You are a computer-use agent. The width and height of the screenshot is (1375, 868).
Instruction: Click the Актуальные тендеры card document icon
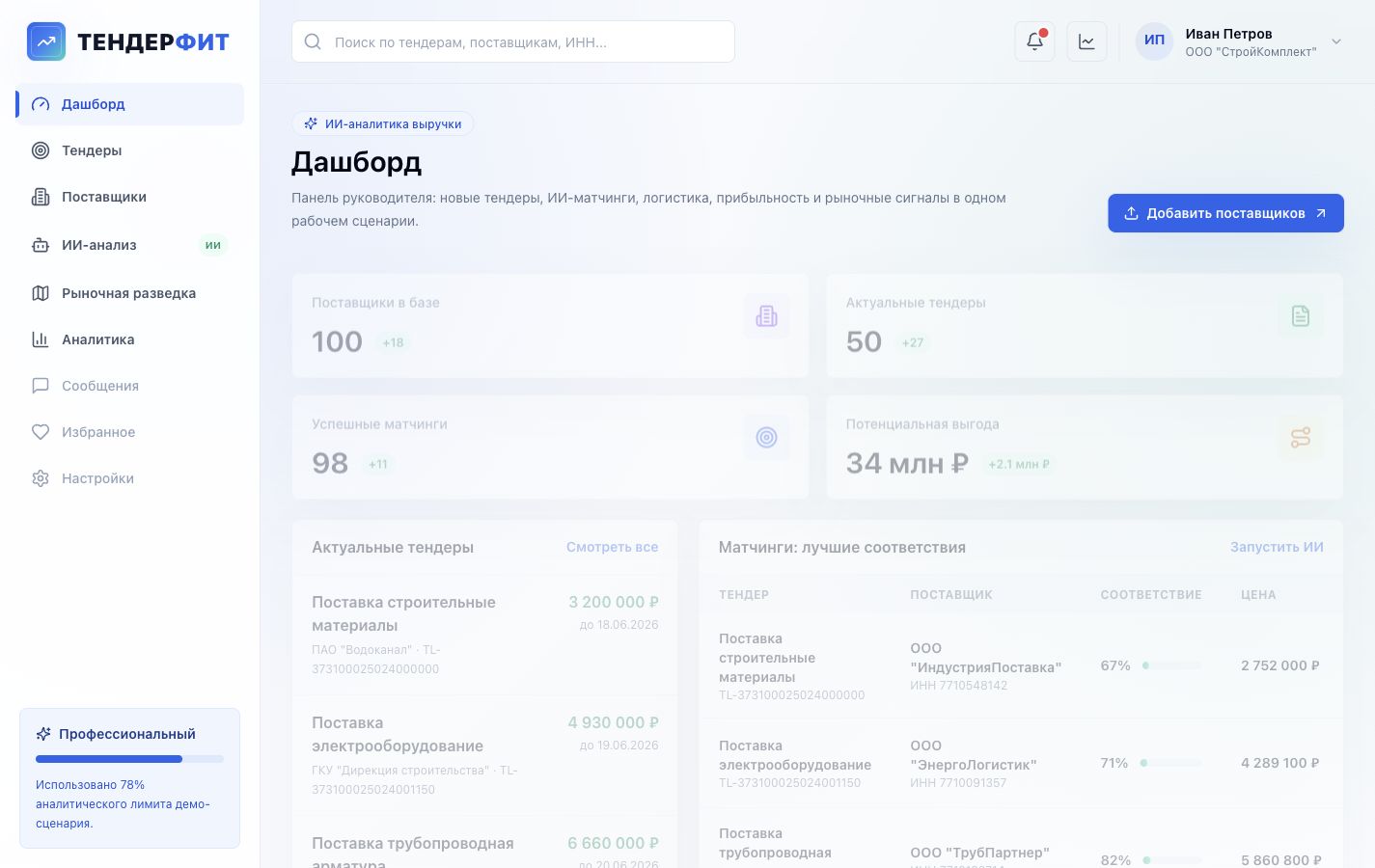point(1301,316)
